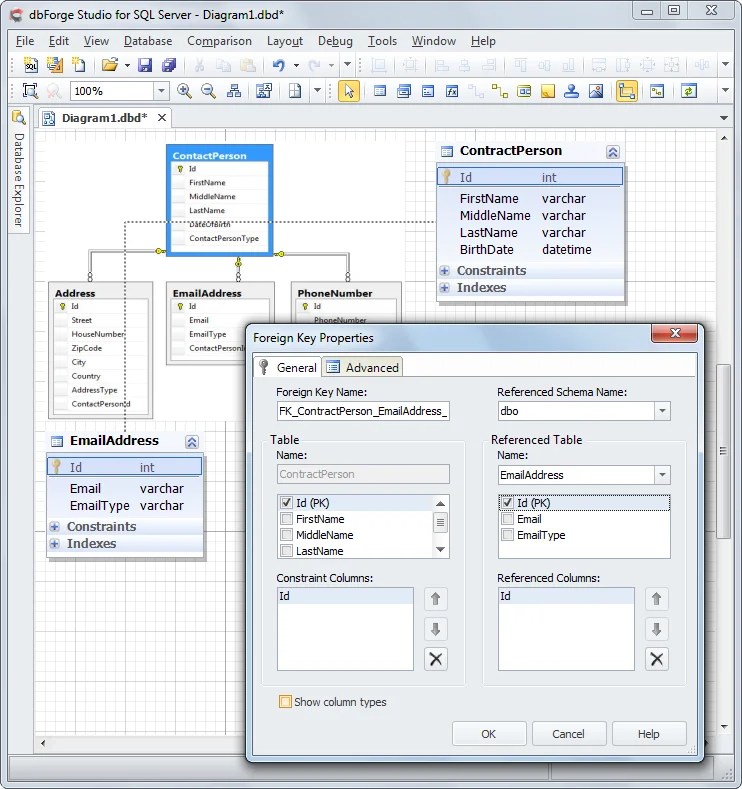Click the New SQL document icon
The height and width of the screenshot is (789, 742).
[31, 65]
